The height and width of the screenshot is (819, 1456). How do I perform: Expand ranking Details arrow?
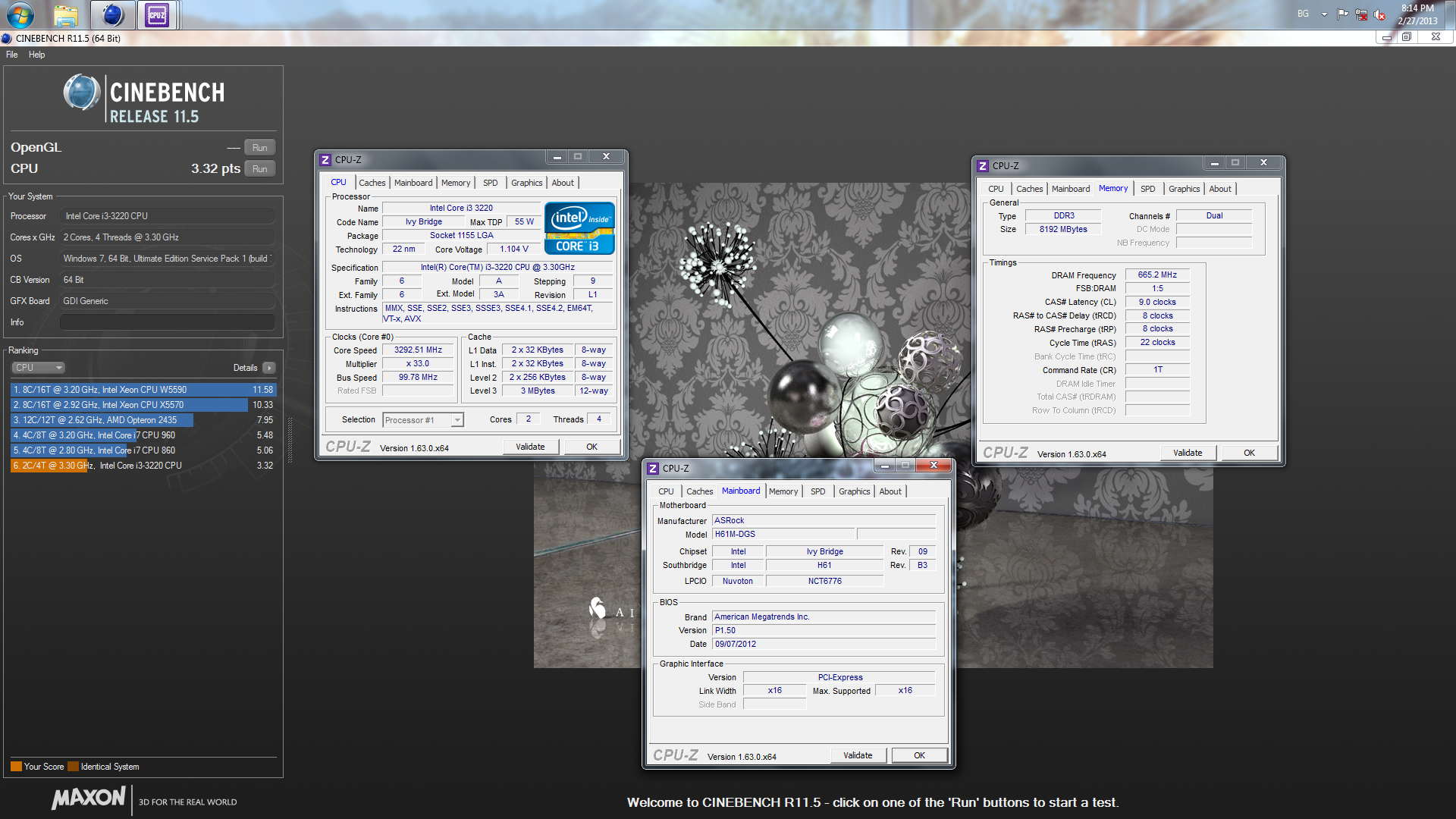point(268,368)
